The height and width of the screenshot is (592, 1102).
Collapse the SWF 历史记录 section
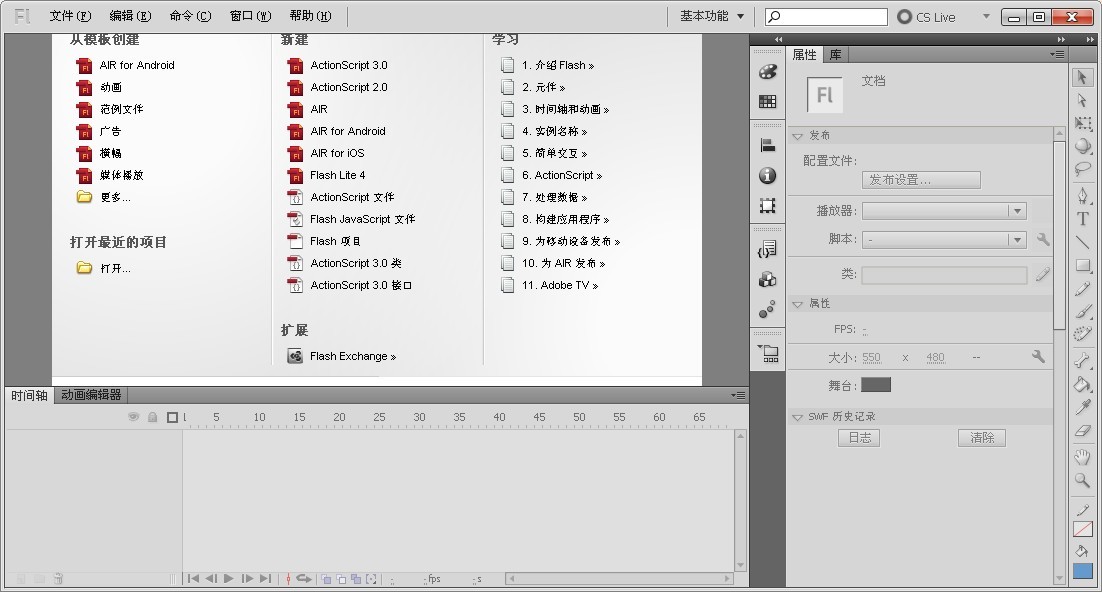click(797, 417)
